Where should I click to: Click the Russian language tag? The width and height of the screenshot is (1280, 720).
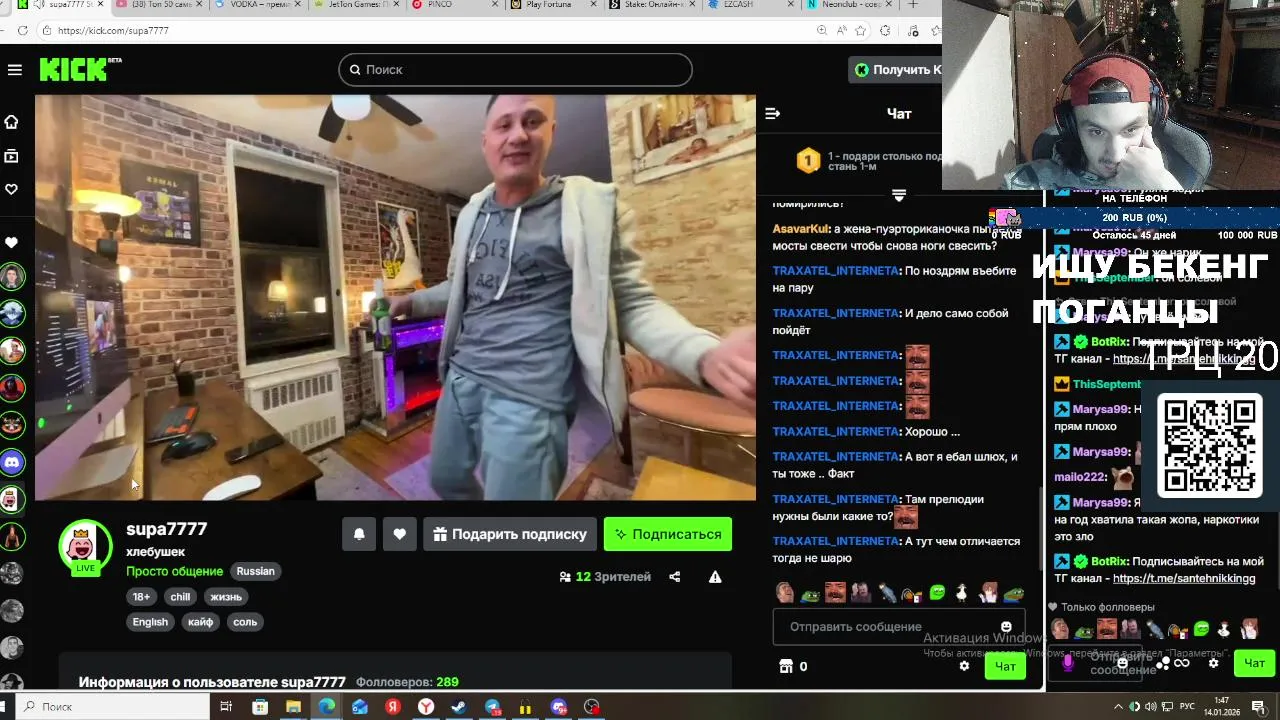(x=255, y=572)
